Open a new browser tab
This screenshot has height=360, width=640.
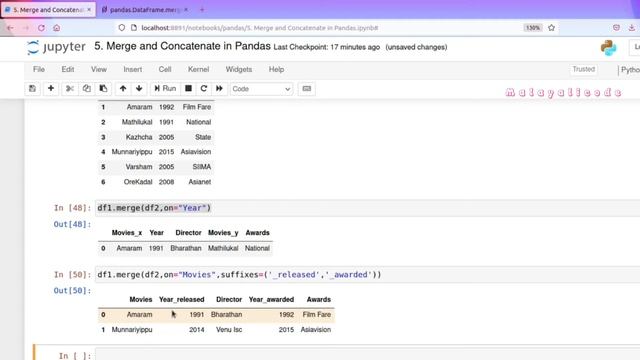coord(202,9)
